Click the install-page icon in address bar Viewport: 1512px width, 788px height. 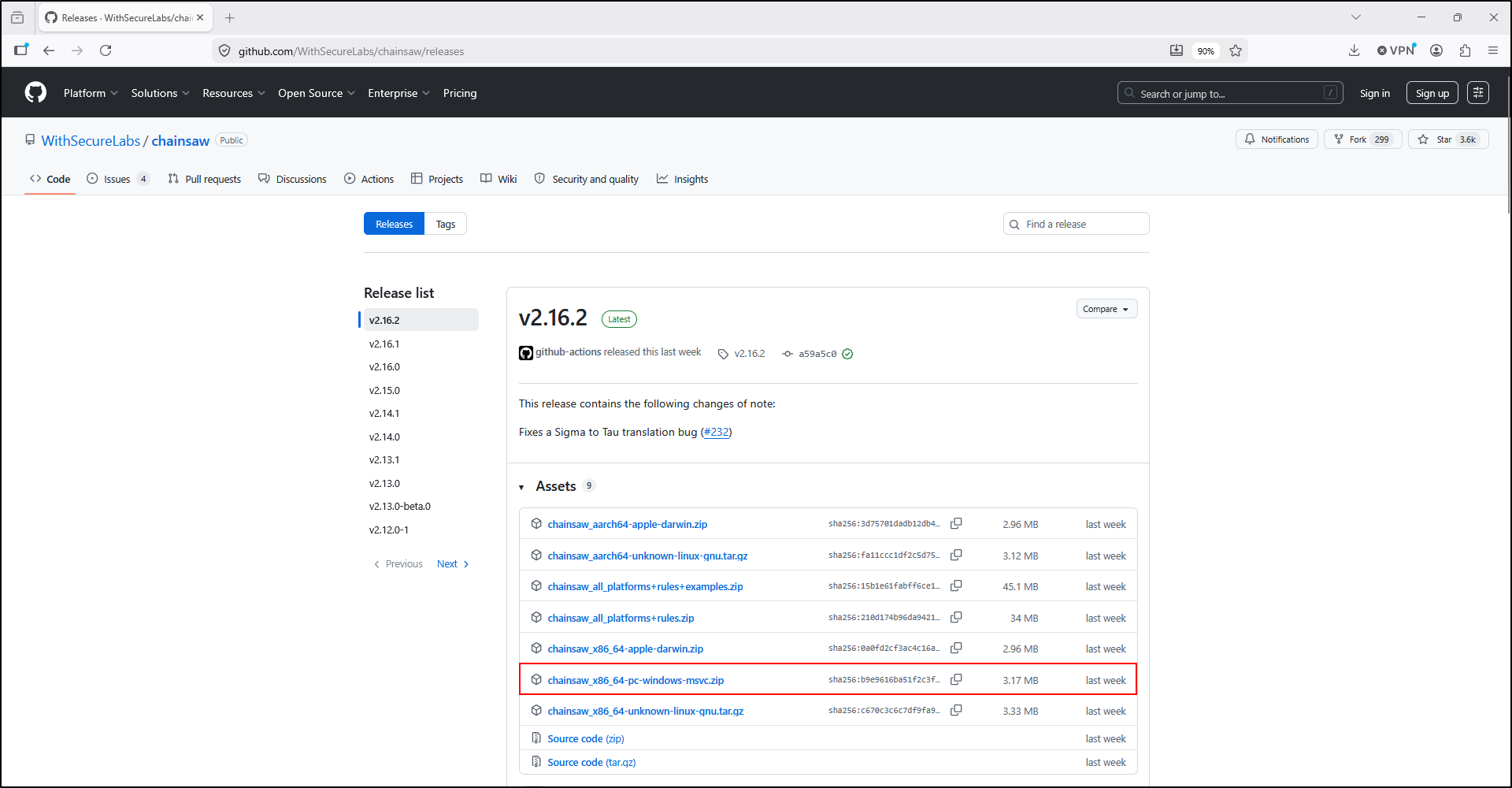point(1177,50)
